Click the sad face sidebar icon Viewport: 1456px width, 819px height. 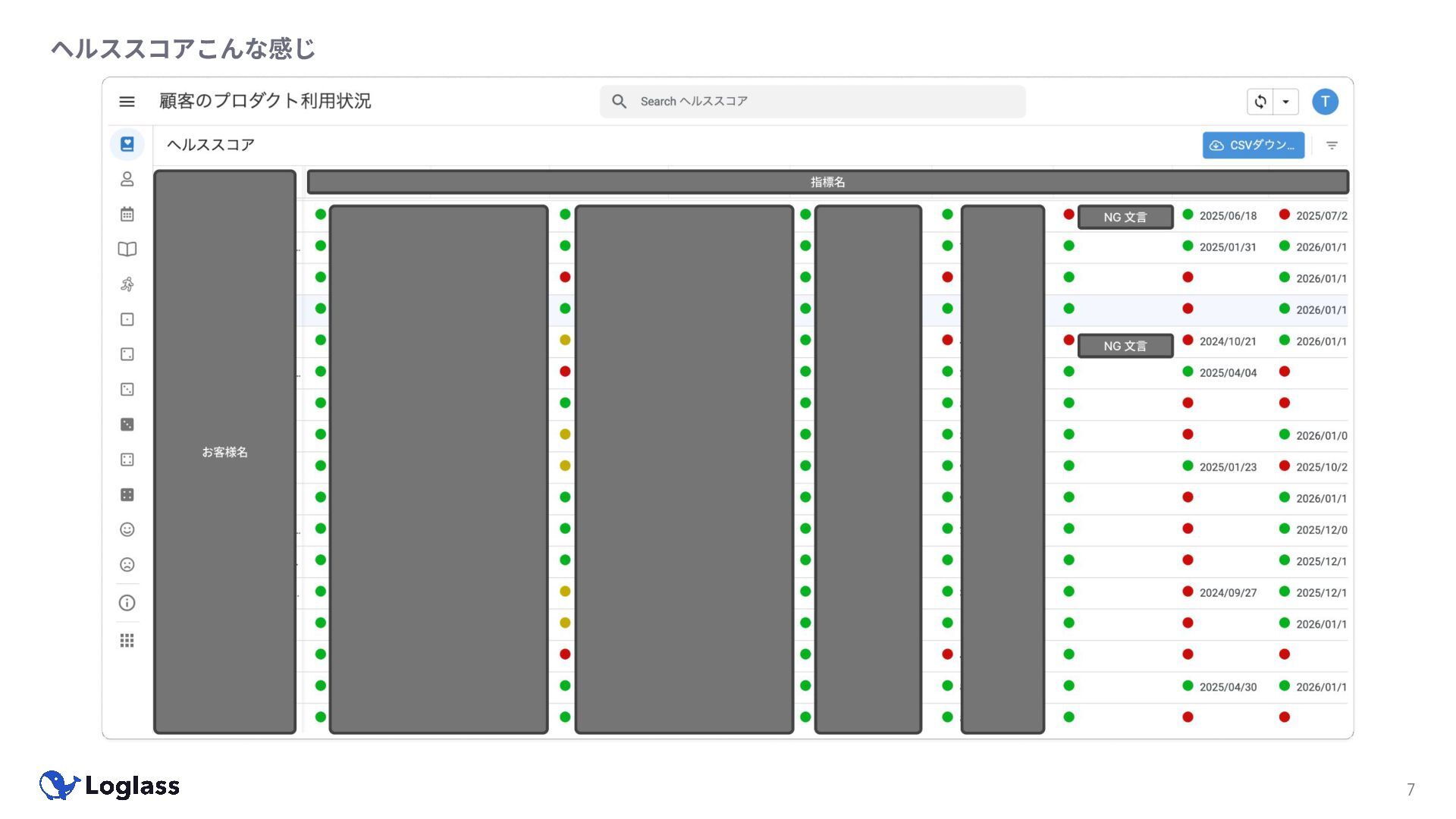pos(127,564)
